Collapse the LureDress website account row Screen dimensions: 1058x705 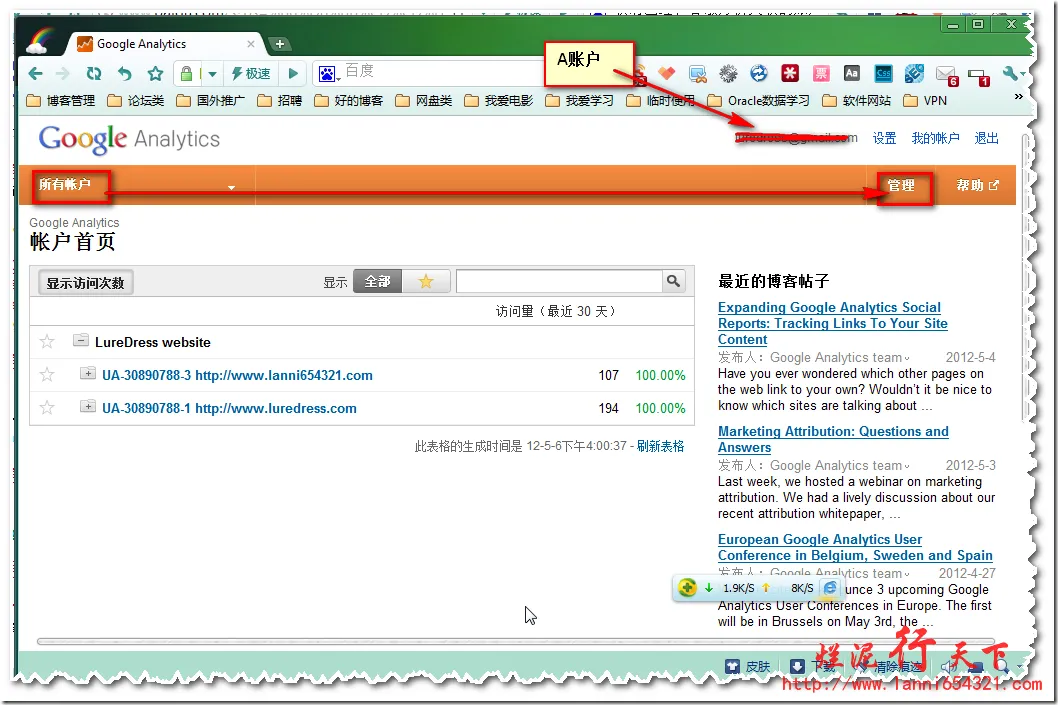pos(80,340)
